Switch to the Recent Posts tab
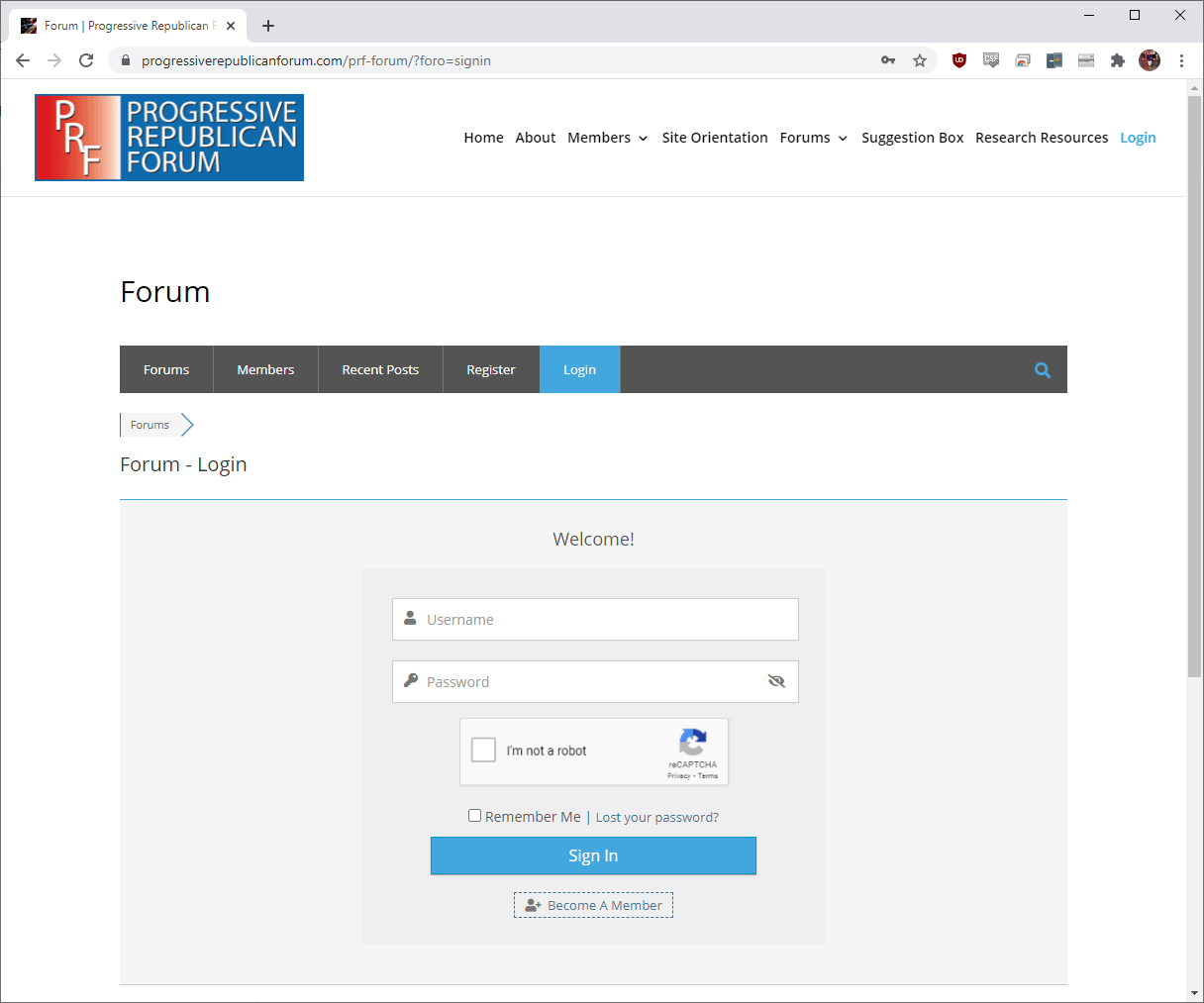Screen dimensions: 1204x1003 [380, 369]
